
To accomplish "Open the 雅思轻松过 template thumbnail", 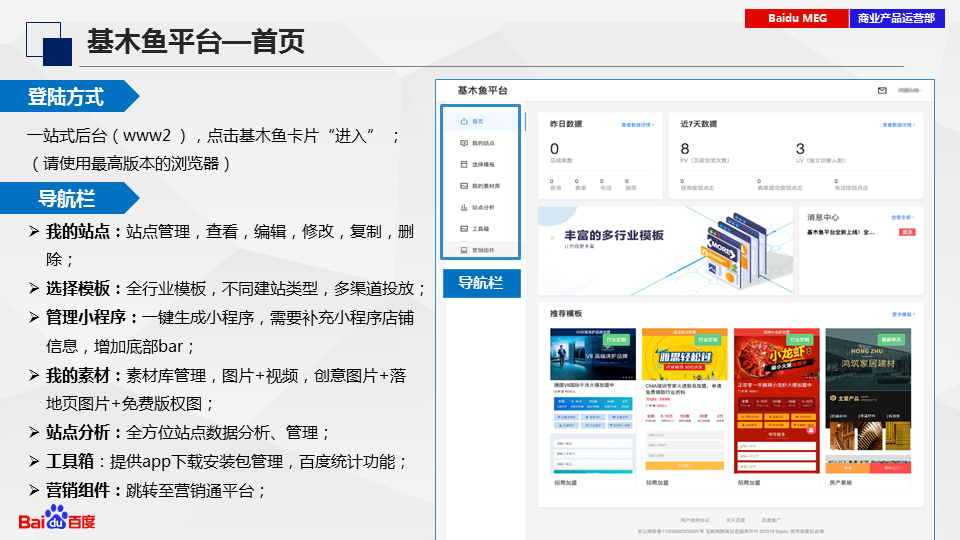I will (684, 401).
